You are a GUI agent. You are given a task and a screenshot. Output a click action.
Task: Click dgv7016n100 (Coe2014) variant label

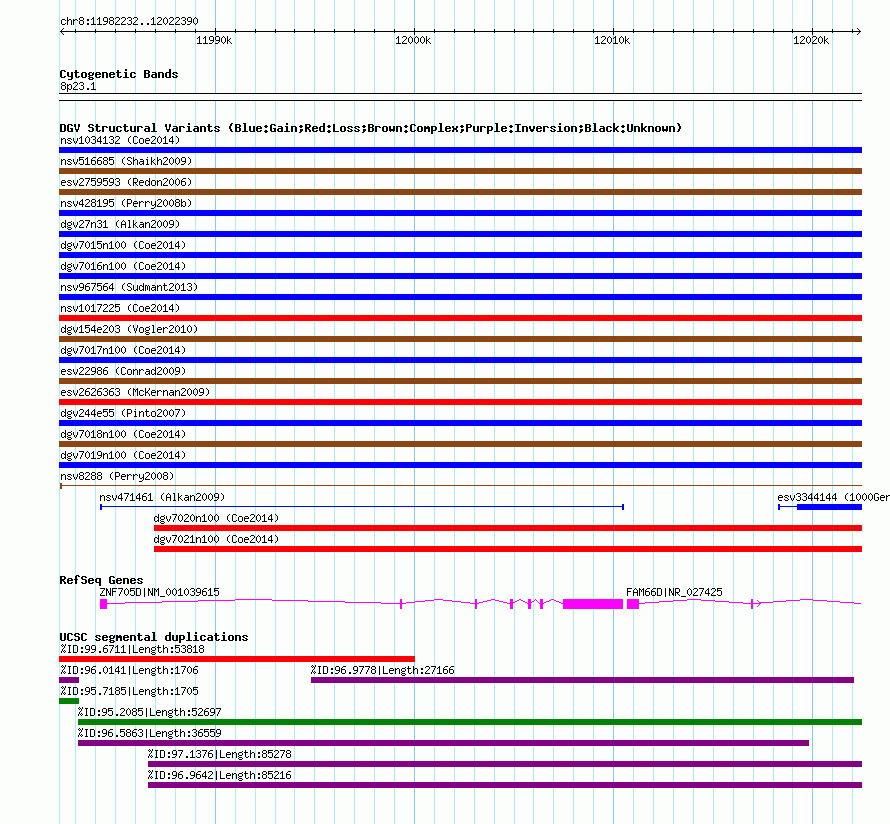pos(123,266)
